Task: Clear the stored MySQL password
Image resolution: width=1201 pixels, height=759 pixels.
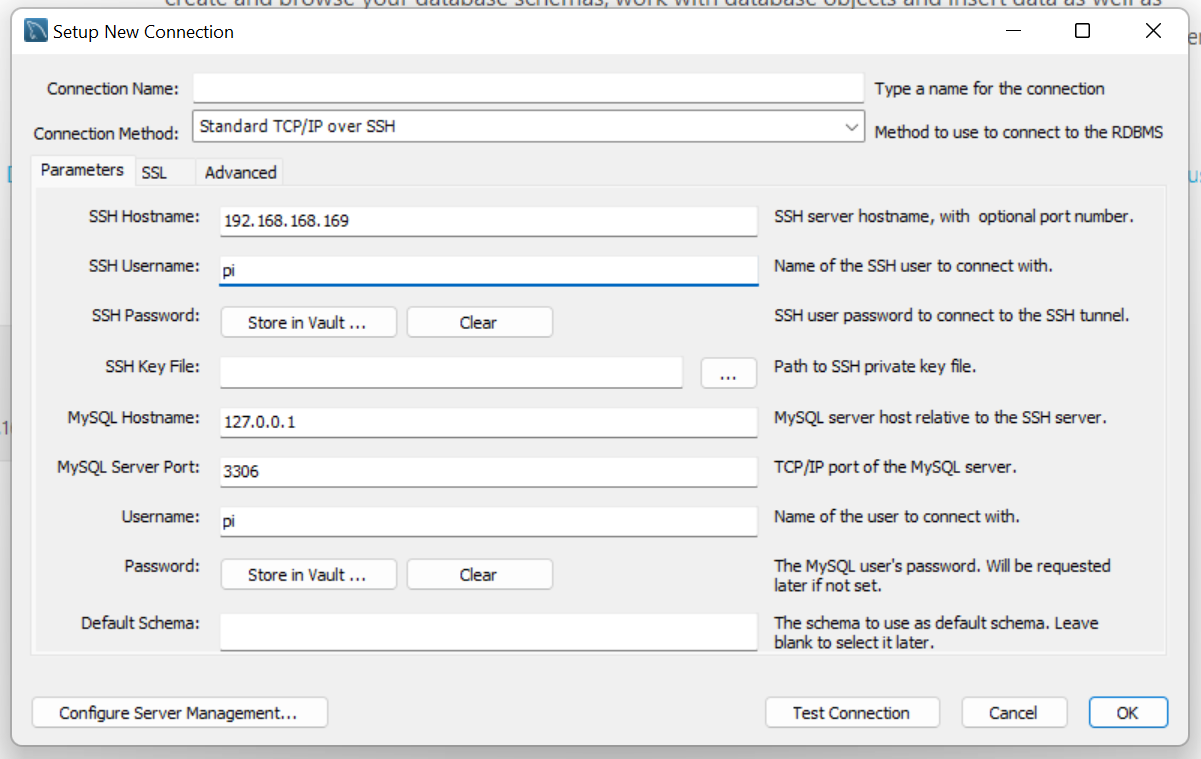Action: click(479, 574)
